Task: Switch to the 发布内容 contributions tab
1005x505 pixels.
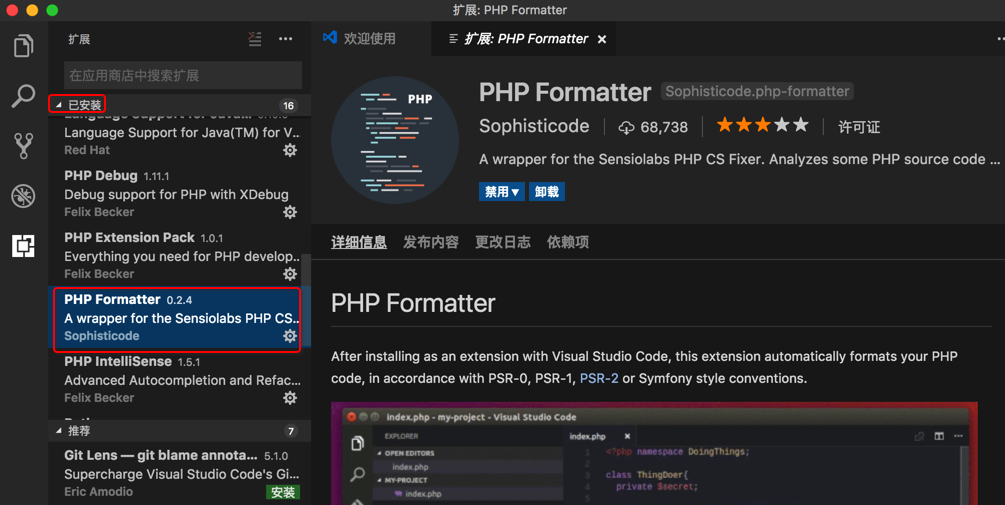Action: click(x=431, y=242)
